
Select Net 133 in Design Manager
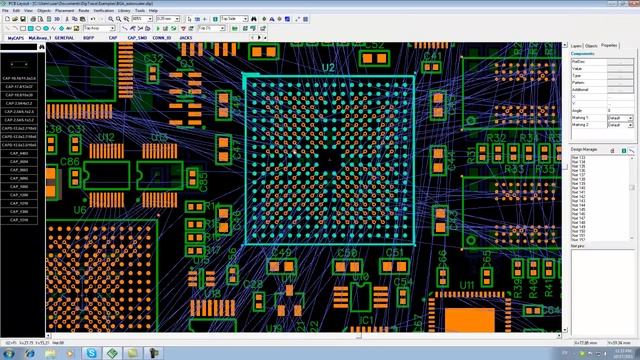coord(578,157)
